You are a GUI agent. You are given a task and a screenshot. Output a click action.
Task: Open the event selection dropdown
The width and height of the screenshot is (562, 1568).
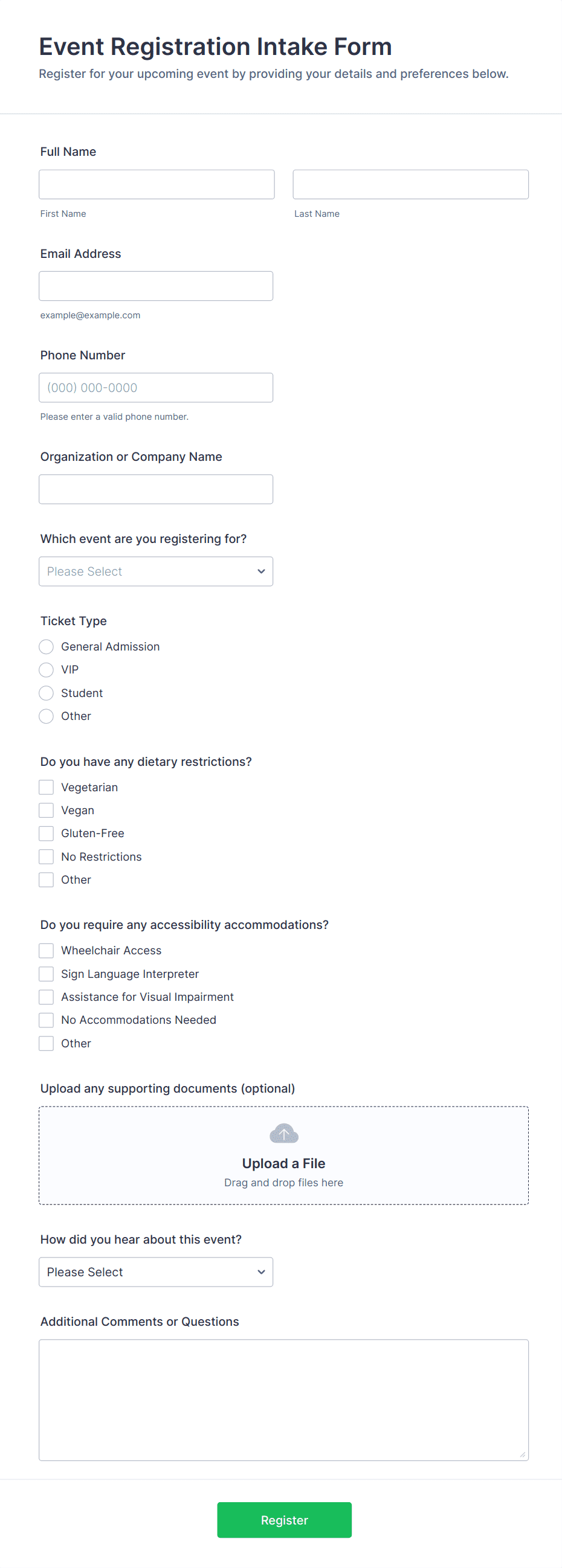[x=155, y=571]
